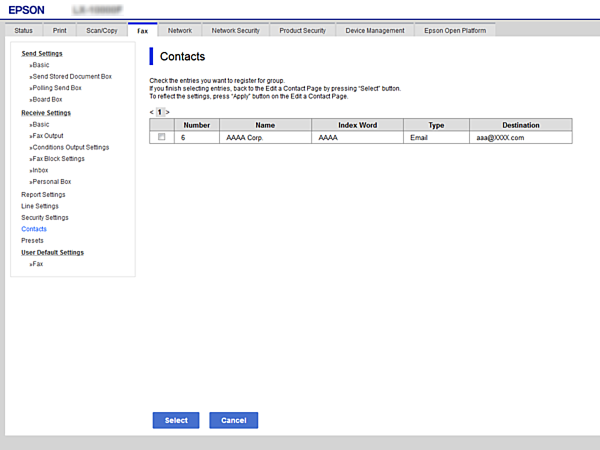Open the Personal Box link

[54, 182]
